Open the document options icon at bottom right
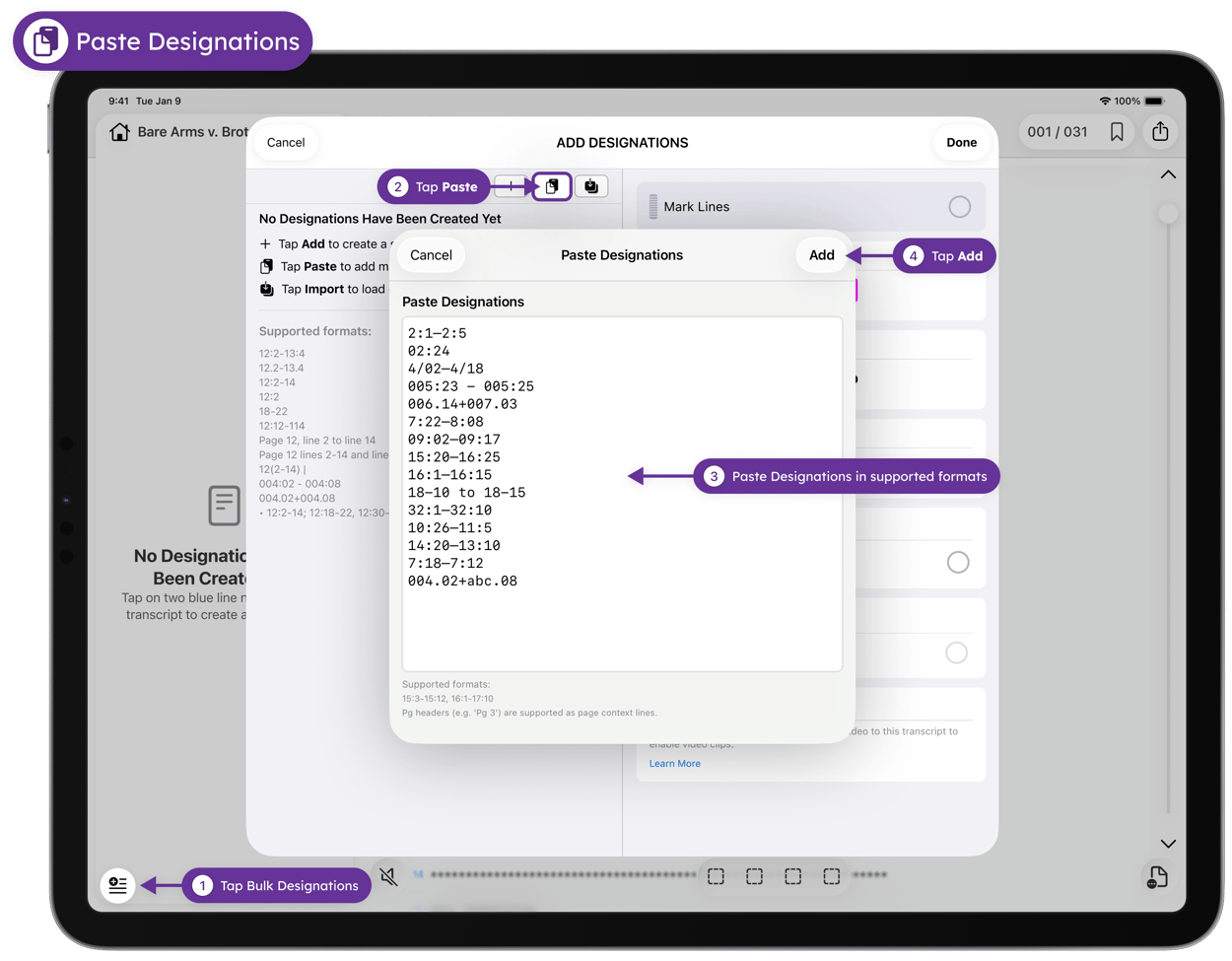Viewport: 1232px width, 961px height. [x=1158, y=876]
